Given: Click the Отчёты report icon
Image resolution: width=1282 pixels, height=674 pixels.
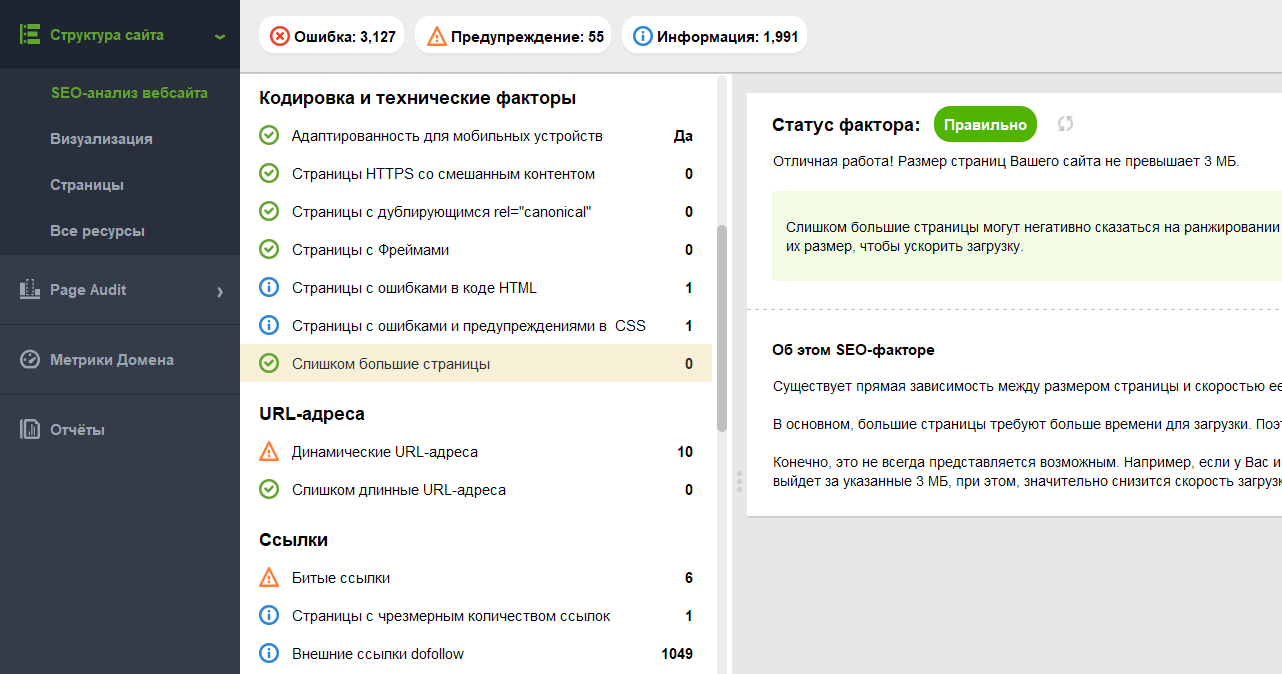Looking at the screenshot, I should (30, 430).
